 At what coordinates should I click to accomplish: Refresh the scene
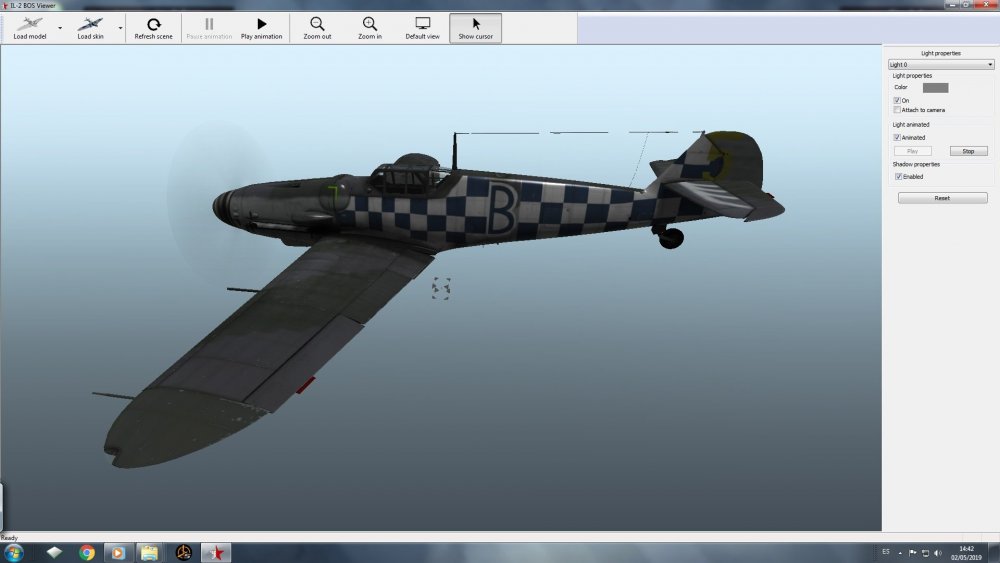(153, 28)
